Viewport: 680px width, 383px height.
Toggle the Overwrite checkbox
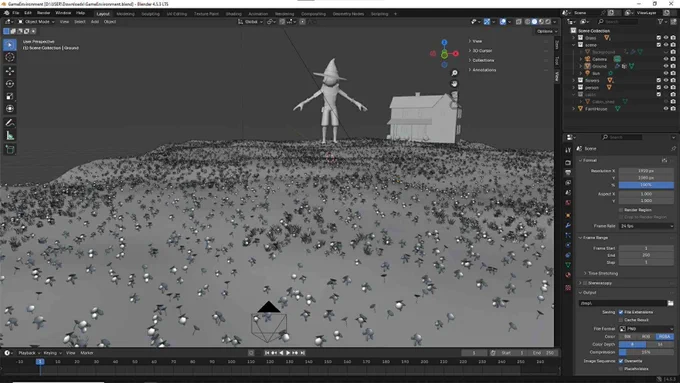[621, 361]
